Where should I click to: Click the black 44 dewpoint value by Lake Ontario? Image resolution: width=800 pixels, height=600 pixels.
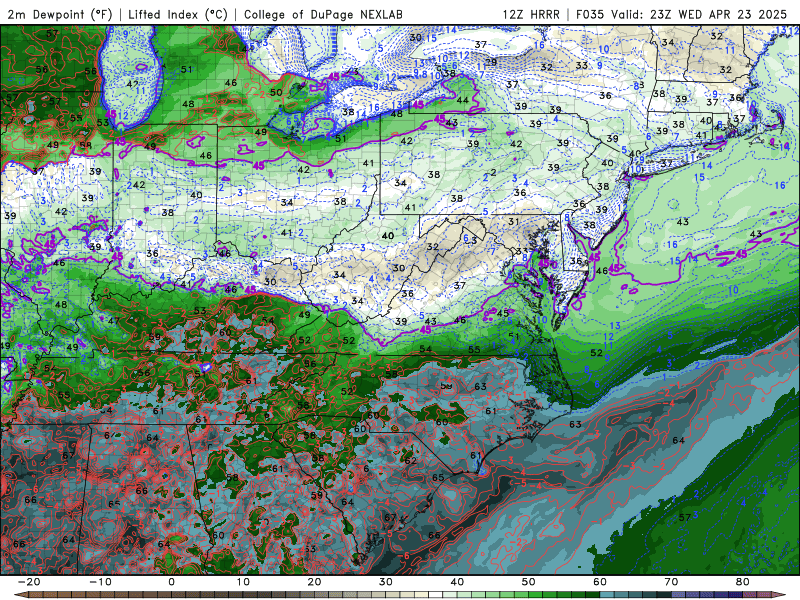(x=463, y=100)
